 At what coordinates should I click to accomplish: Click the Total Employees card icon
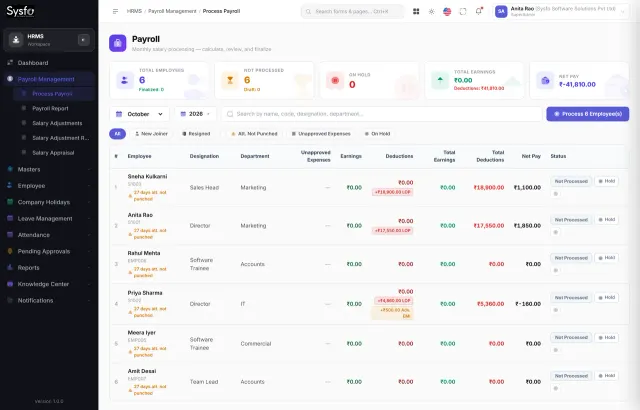[125, 80]
